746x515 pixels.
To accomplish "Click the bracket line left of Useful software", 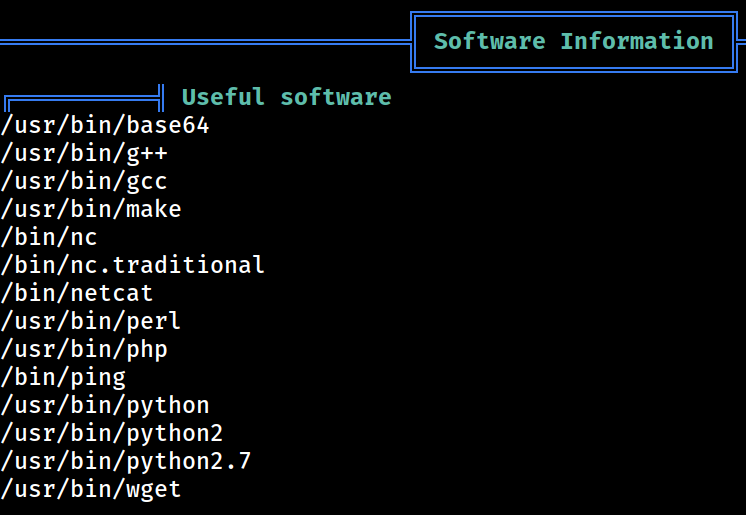I will click(84, 98).
